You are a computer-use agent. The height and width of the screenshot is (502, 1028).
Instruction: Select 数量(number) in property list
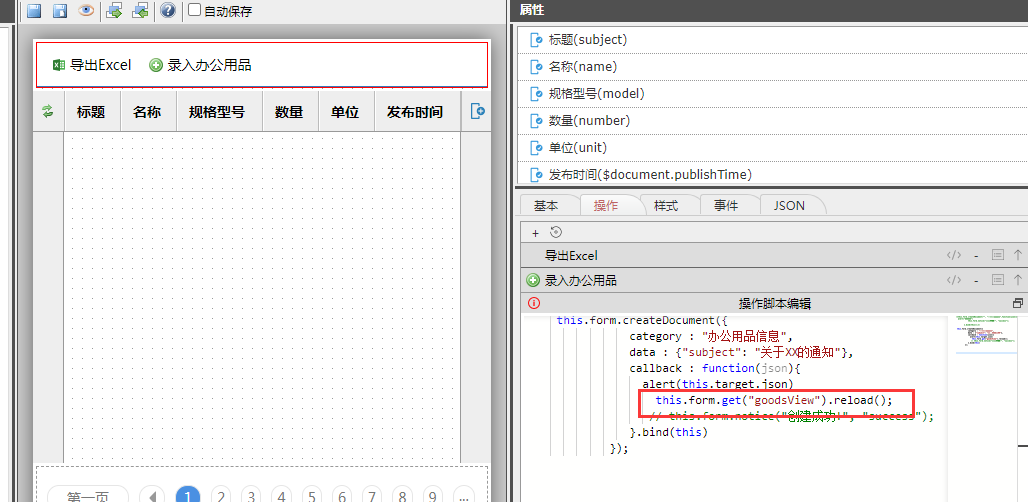[772, 121]
